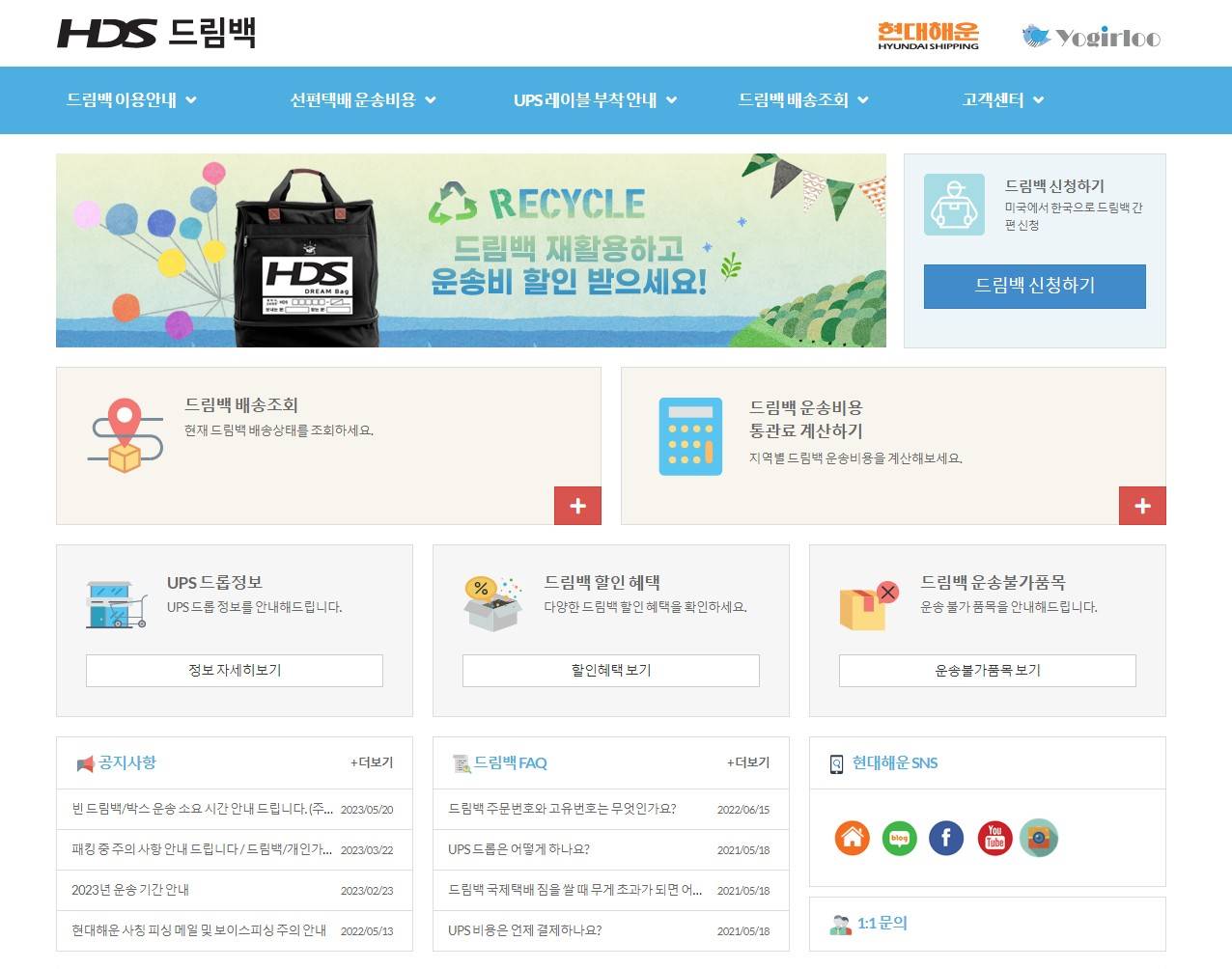Click the 할인혜택 보기 button
The width and height of the screenshot is (1232, 969).
click(611, 671)
